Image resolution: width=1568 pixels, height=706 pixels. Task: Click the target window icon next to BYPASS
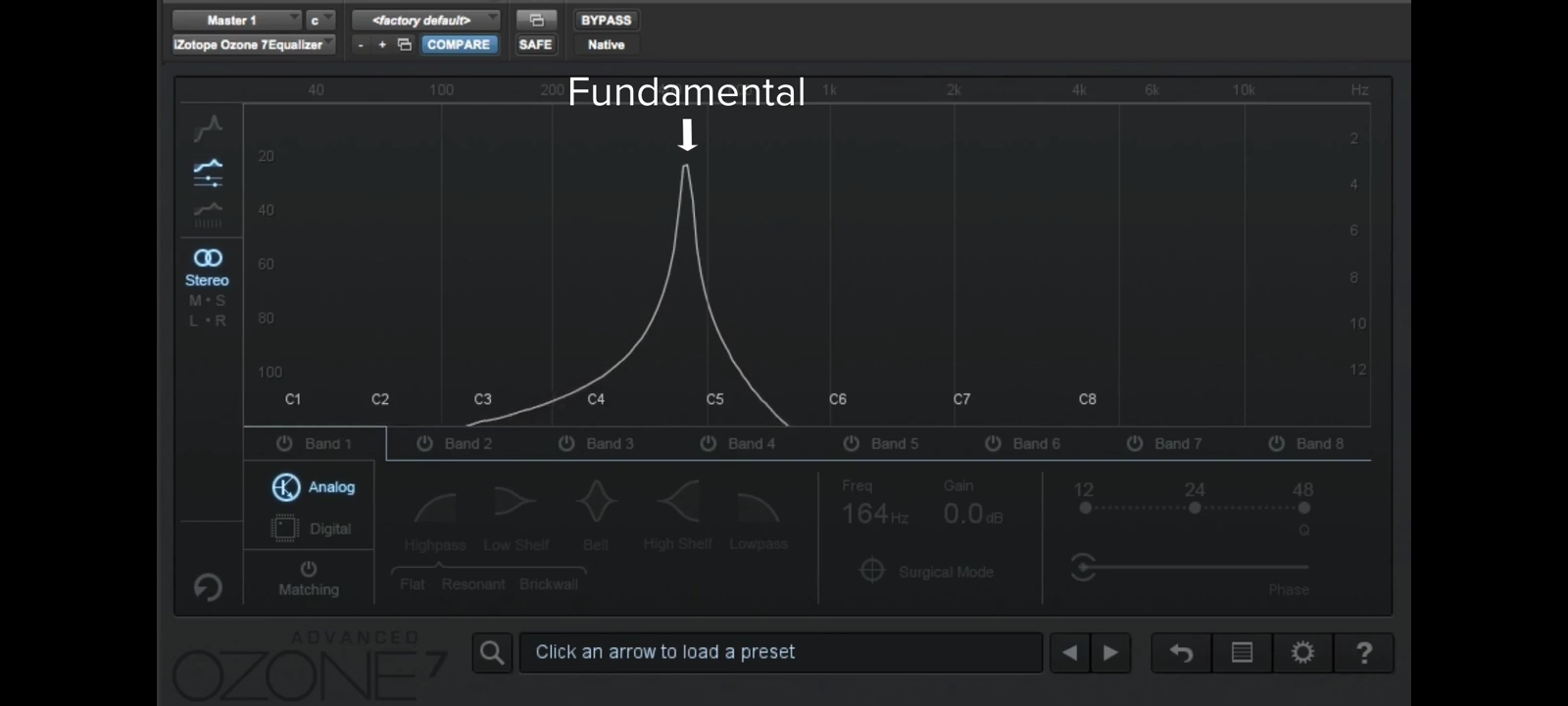pos(536,20)
